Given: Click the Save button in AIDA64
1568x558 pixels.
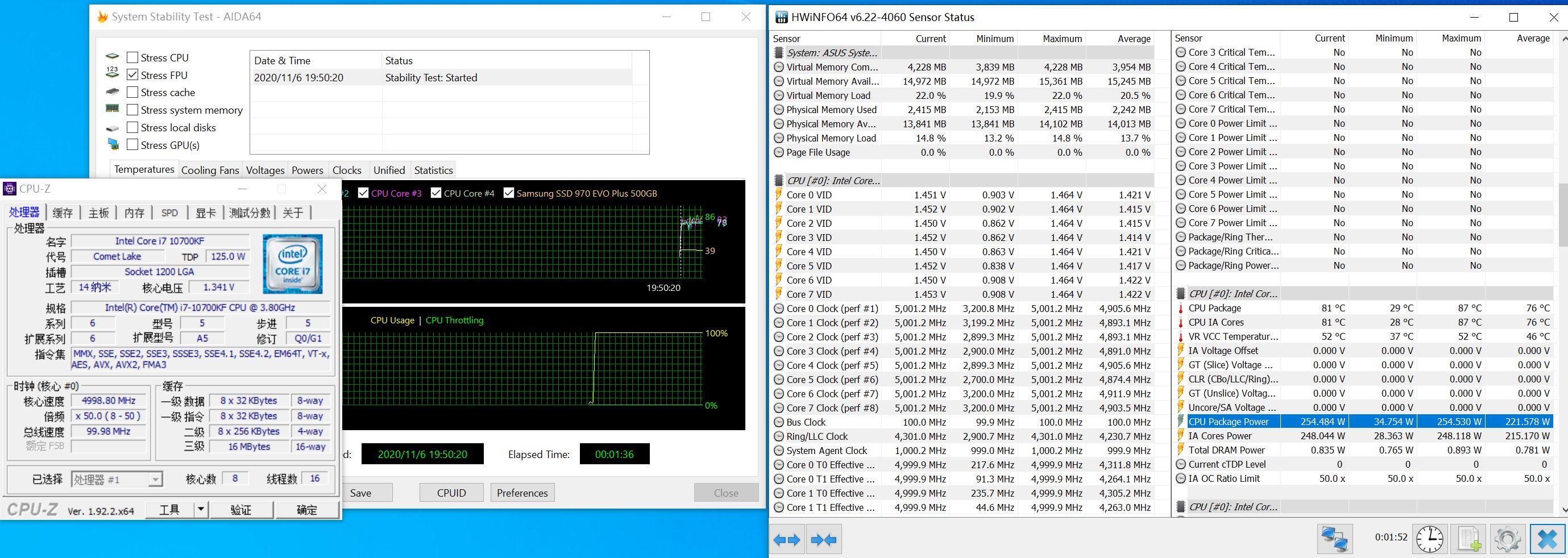Looking at the screenshot, I should (x=361, y=493).
